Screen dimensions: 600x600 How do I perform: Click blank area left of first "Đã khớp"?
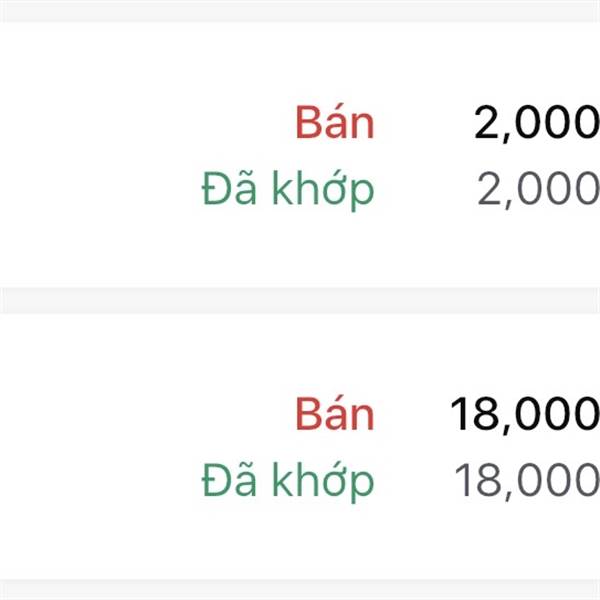click(x=100, y=189)
